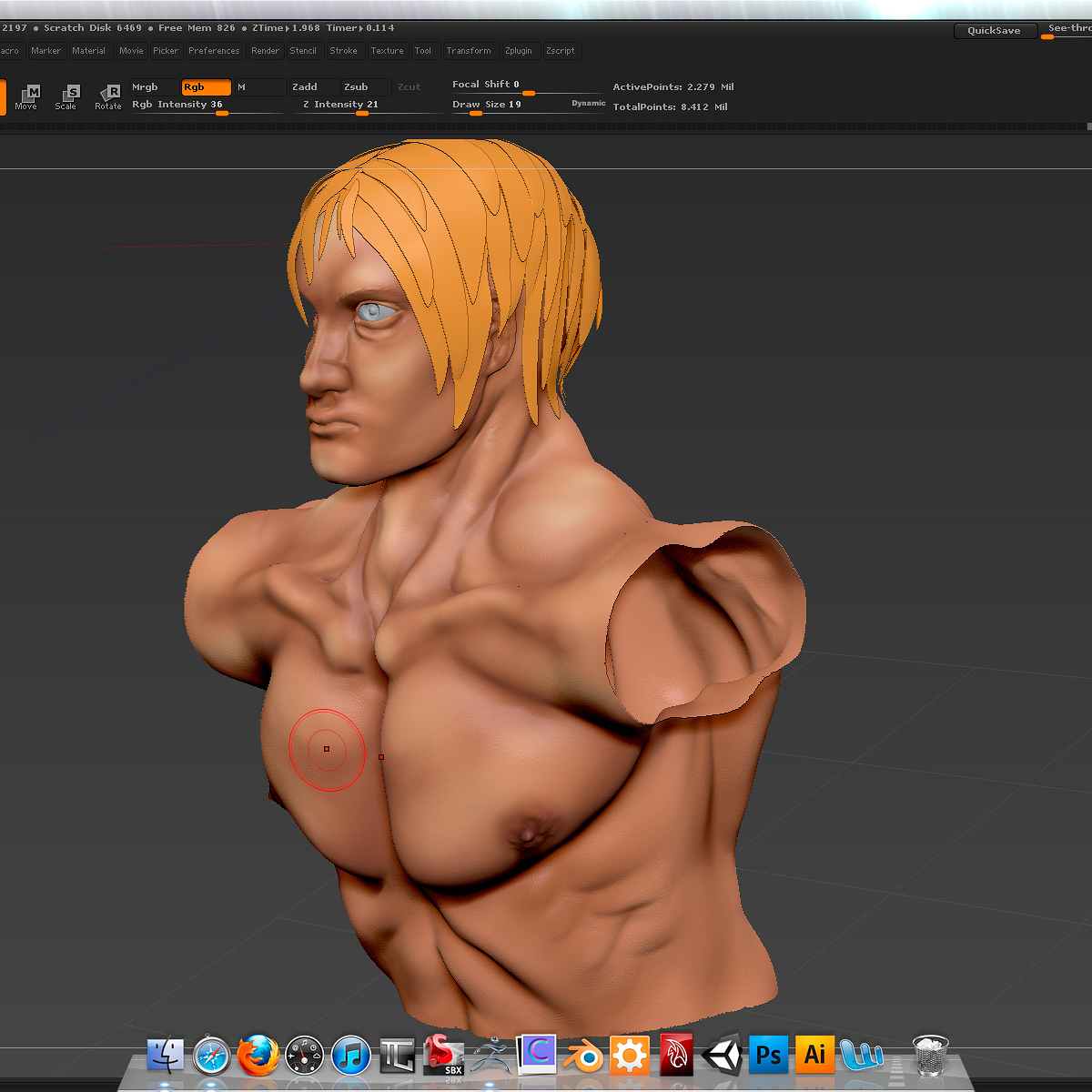Open the Marker menu
Screen dimensions: 1092x1092
[x=45, y=51]
